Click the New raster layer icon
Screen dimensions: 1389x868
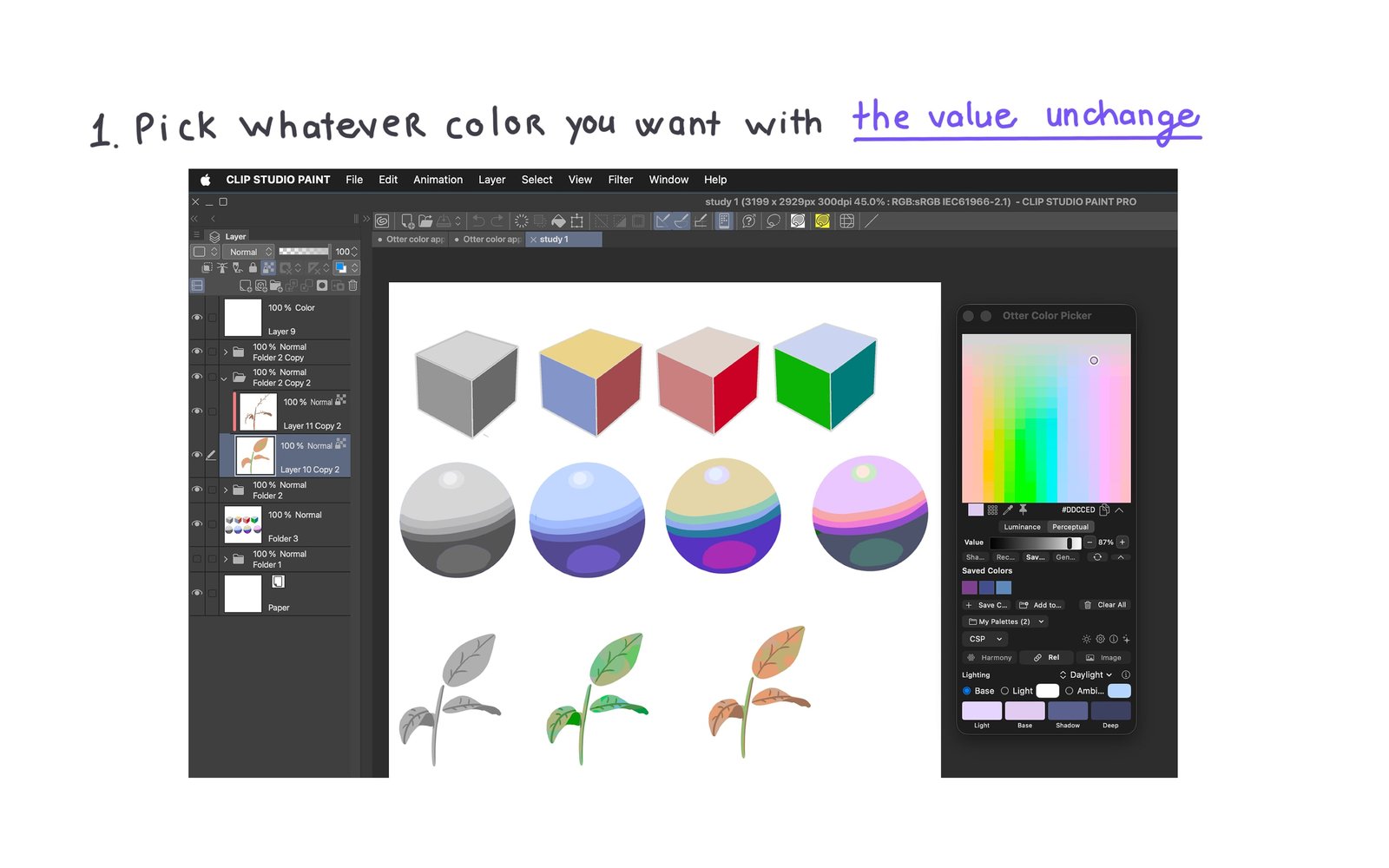[x=246, y=286]
